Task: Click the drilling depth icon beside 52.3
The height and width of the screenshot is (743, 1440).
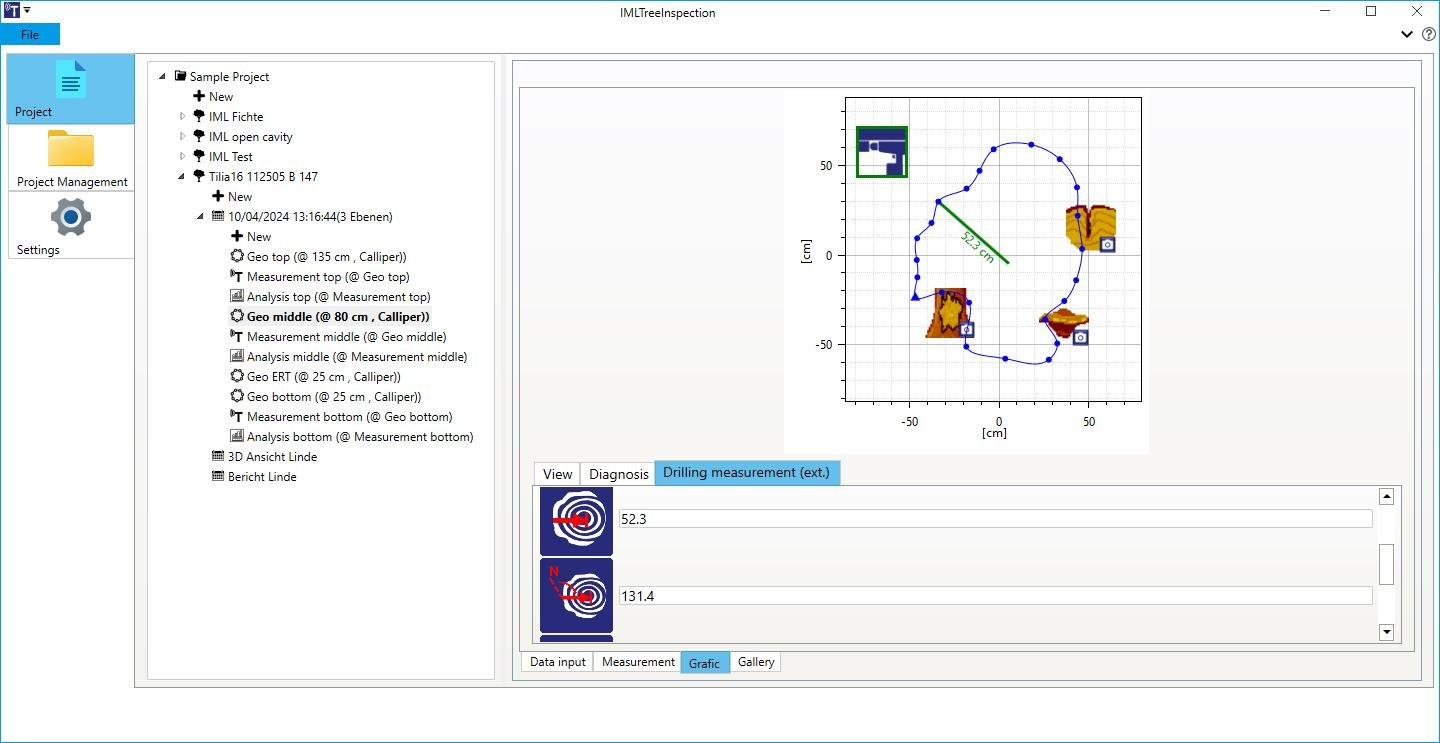Action: click(x=576, y=521)
